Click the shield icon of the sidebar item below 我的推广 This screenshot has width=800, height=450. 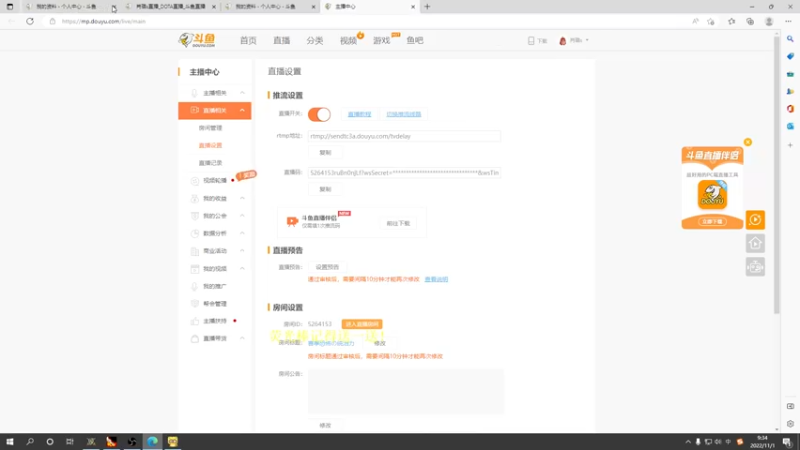(194, 304)
